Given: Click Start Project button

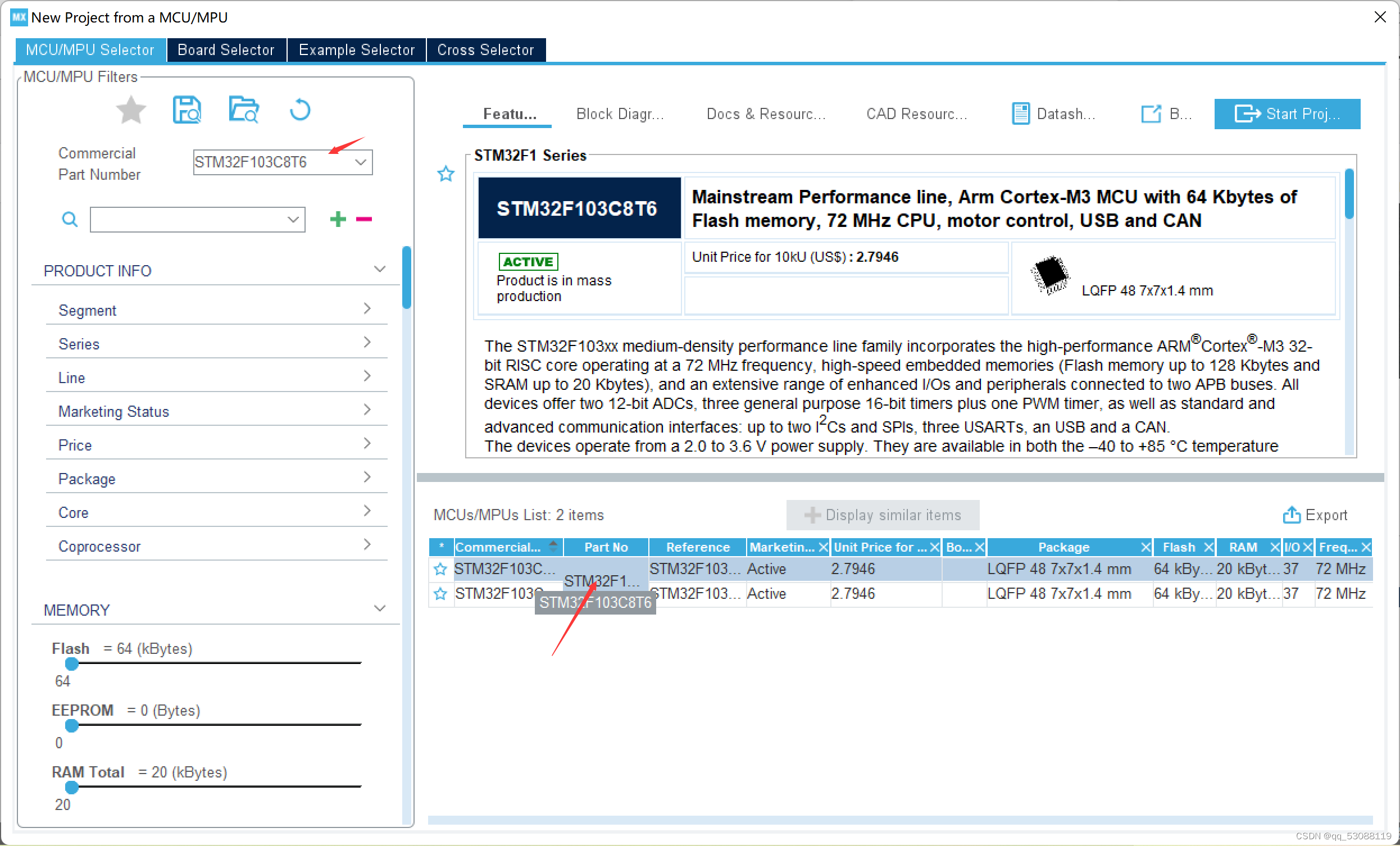Looking at the screenshot, I should click(1287, 113).
